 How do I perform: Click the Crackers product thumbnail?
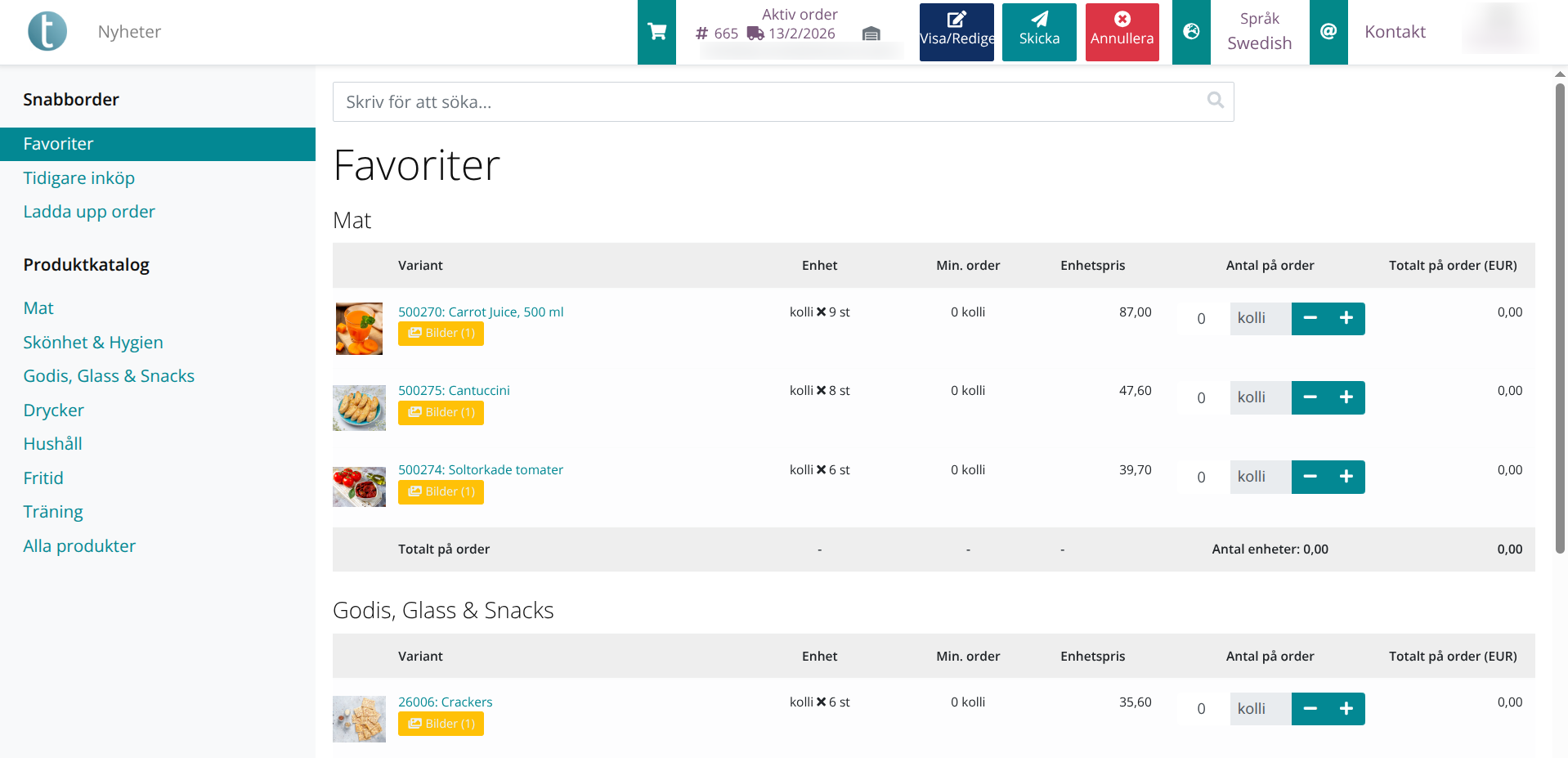tap(359, 719)
